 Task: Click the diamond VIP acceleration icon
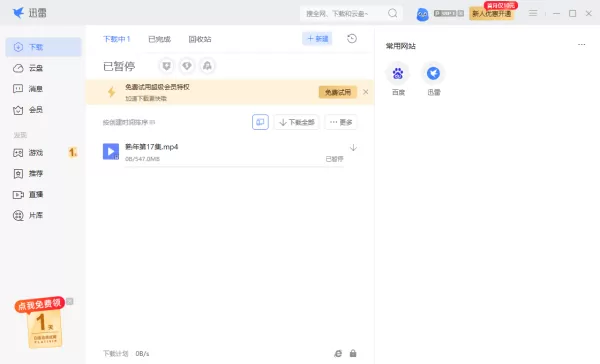187,66
